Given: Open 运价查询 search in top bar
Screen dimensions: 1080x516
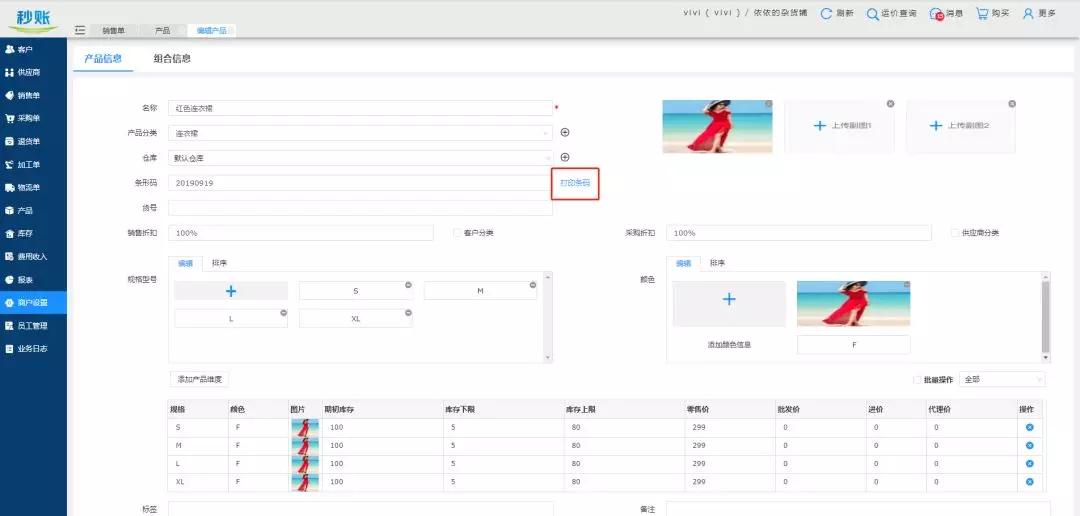Looking at the screenshot, I should tap(891, 14).
